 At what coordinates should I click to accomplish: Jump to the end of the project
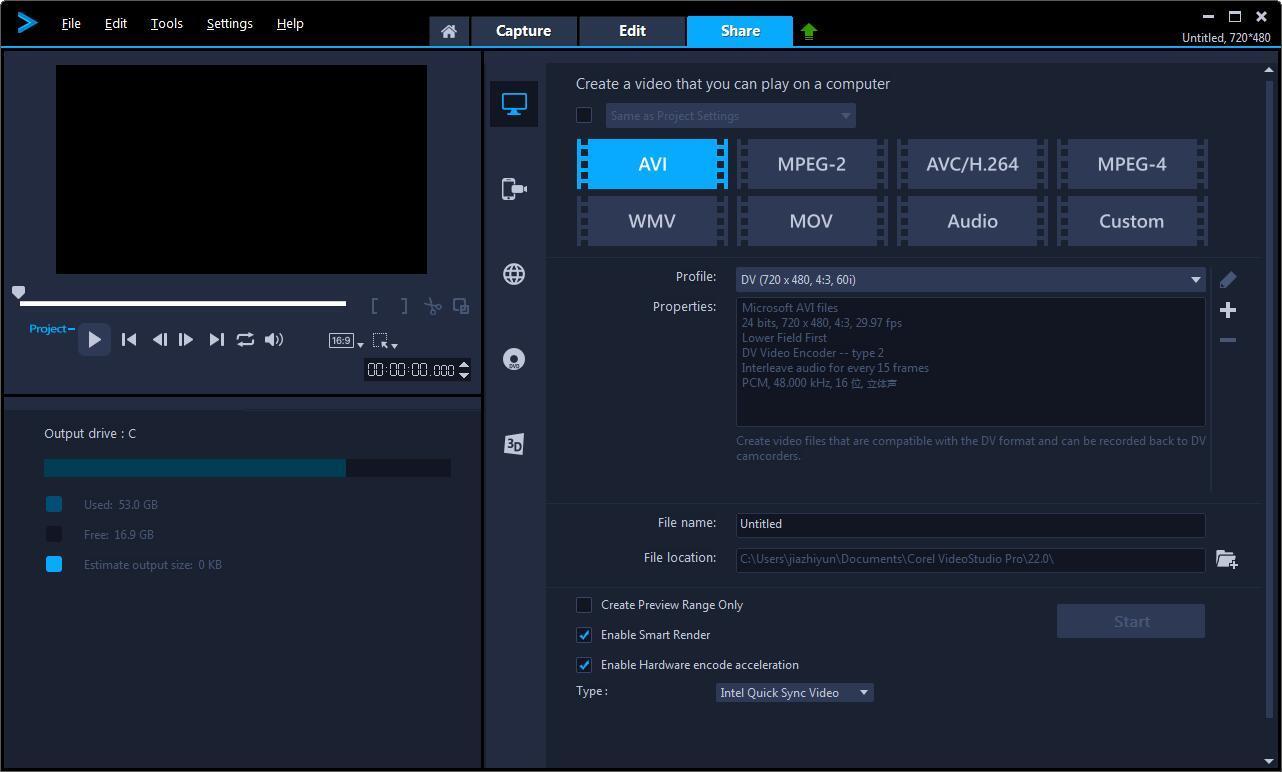[216, 340]
